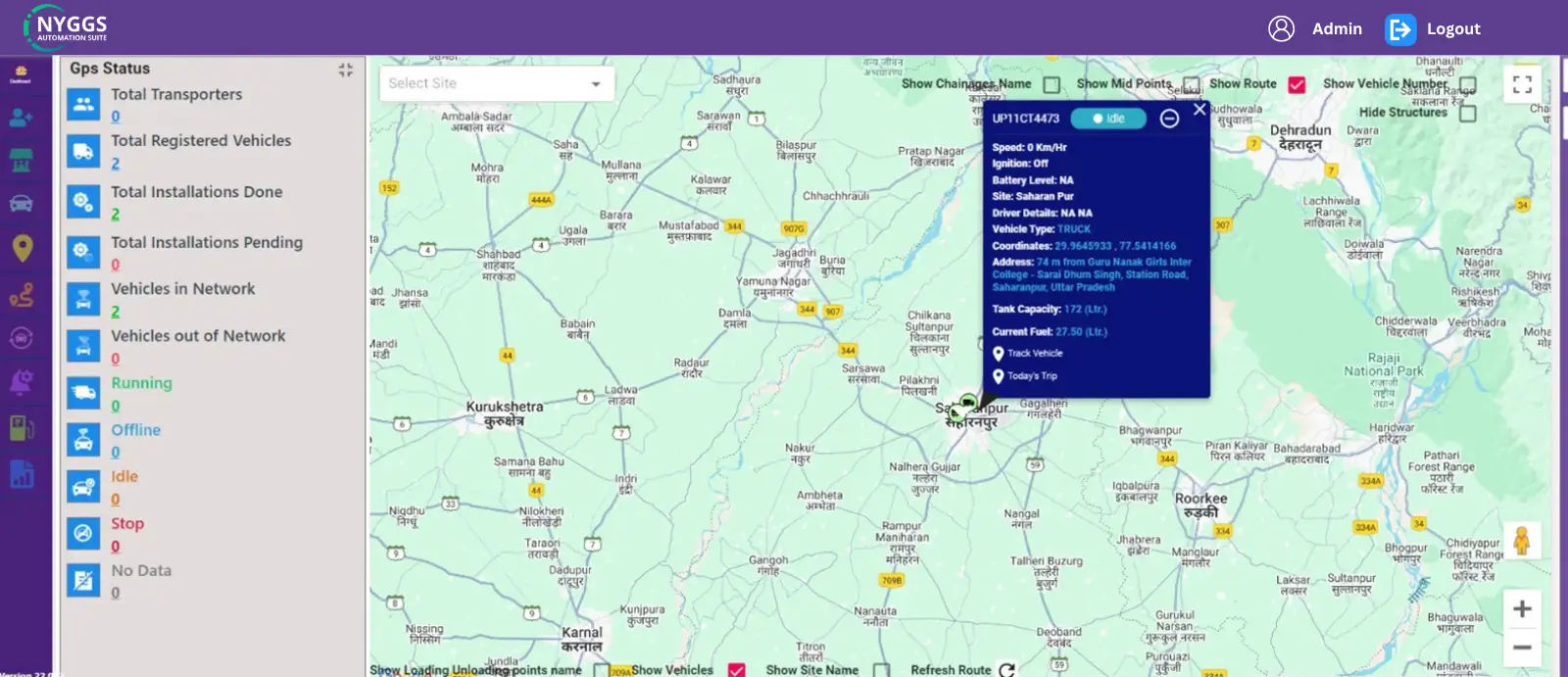The image size is (1568, 677).
Task: Zoom out the map
Action: tap(1522, 648)
